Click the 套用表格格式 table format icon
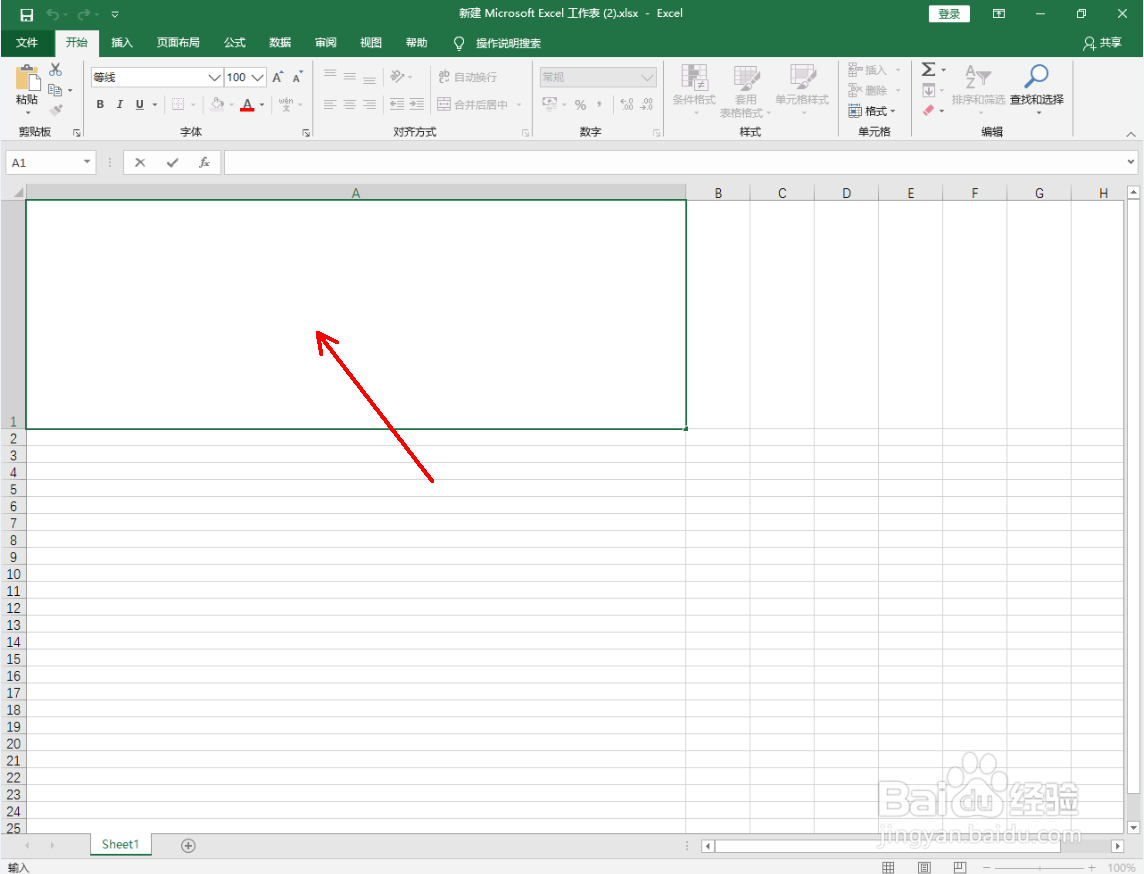The height and width of the screenshot is (874, 1144). coord(746,77)
